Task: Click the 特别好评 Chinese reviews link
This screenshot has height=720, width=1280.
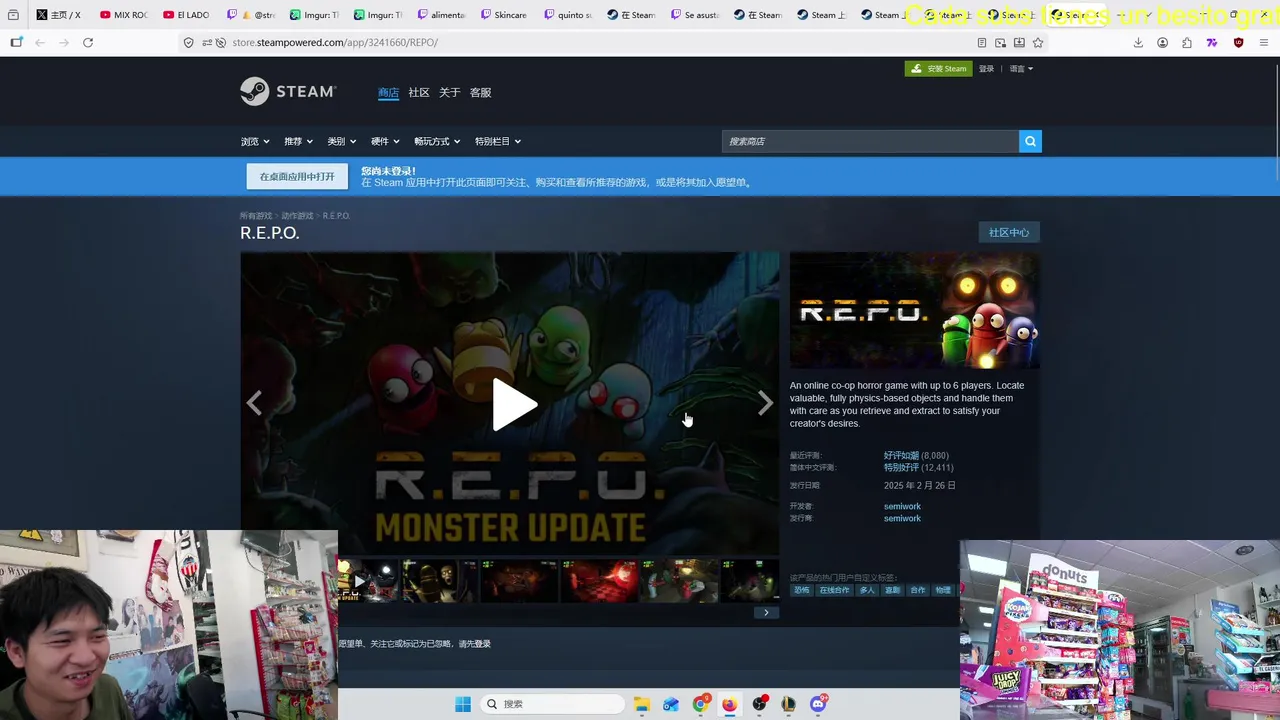Action: 901,468
